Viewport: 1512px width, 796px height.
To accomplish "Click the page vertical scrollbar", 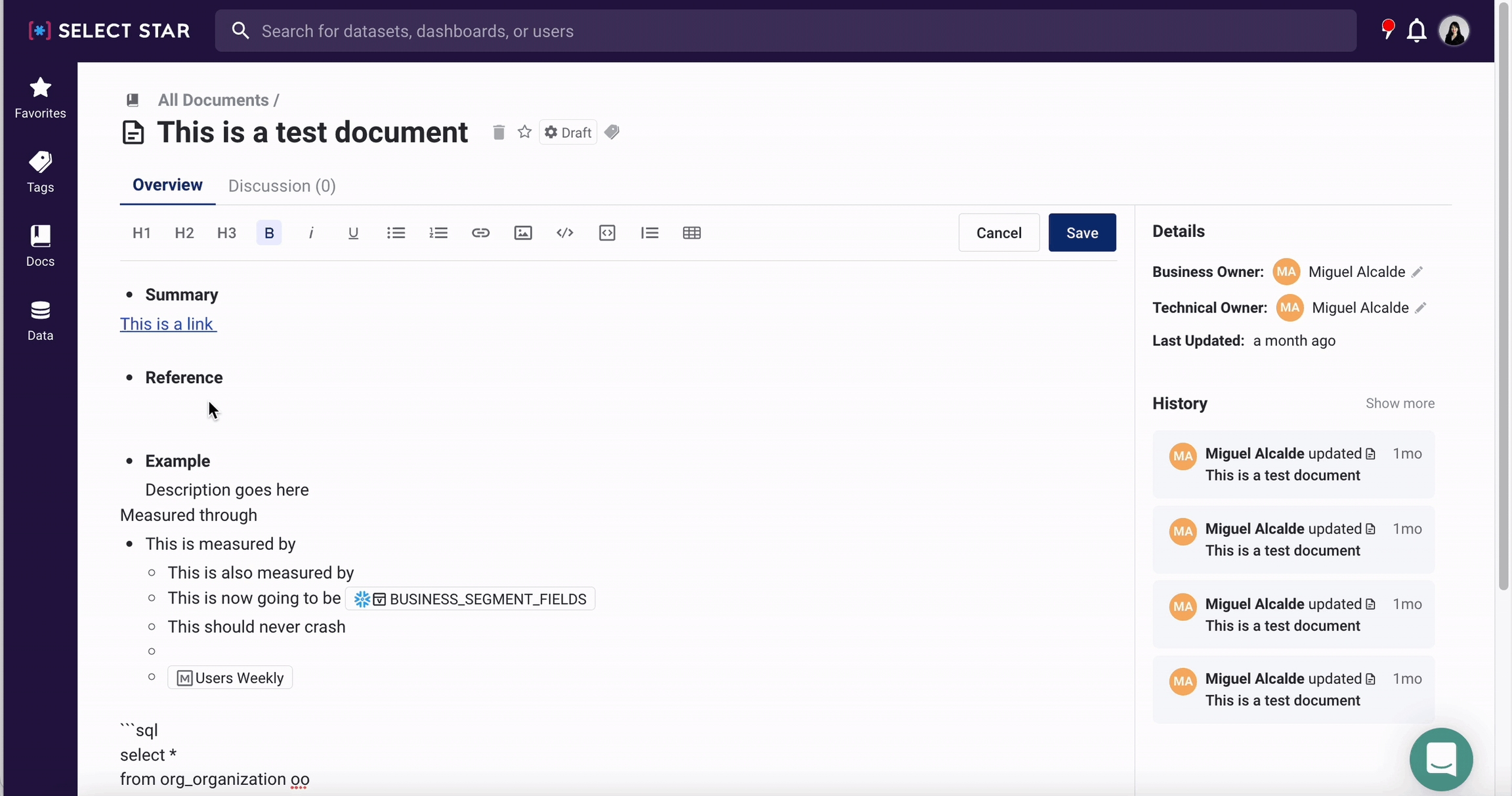I will tap(1503, 295).
